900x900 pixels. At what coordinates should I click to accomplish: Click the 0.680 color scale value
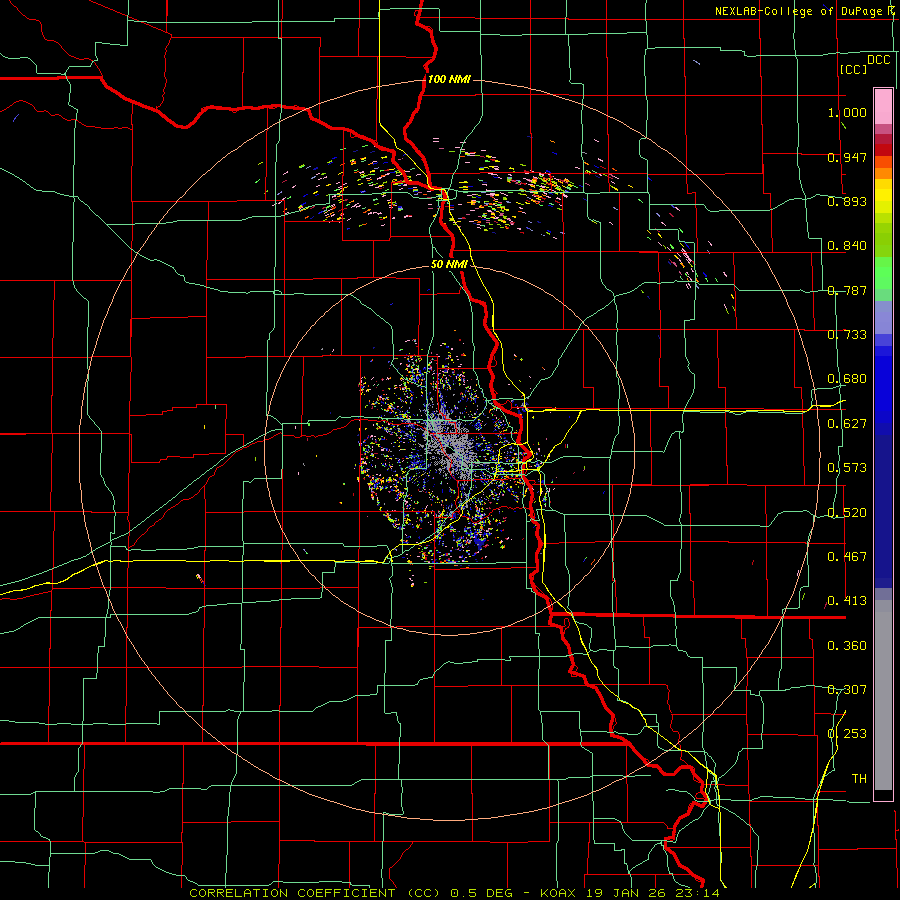pyautogui.click(x=847, y=379)
